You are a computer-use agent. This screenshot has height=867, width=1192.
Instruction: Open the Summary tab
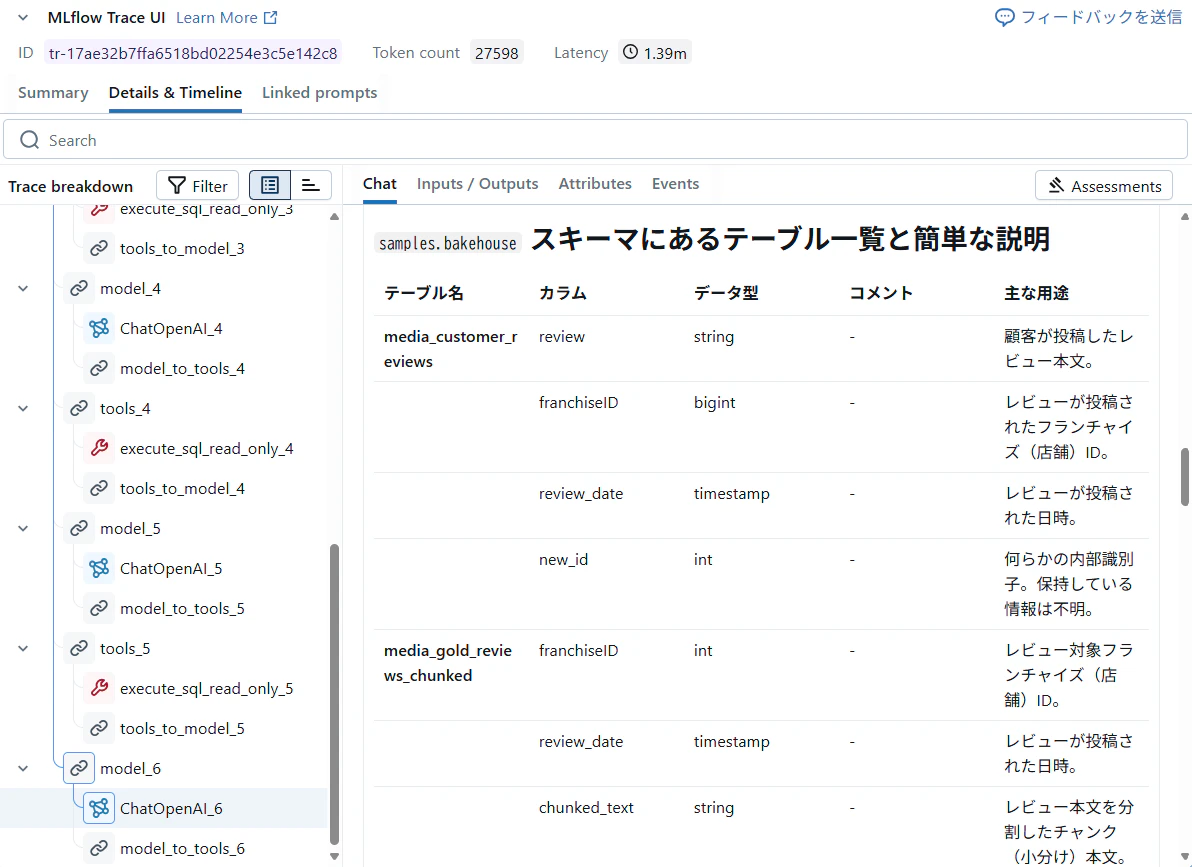pyautogui.click(x=53, y=93)
